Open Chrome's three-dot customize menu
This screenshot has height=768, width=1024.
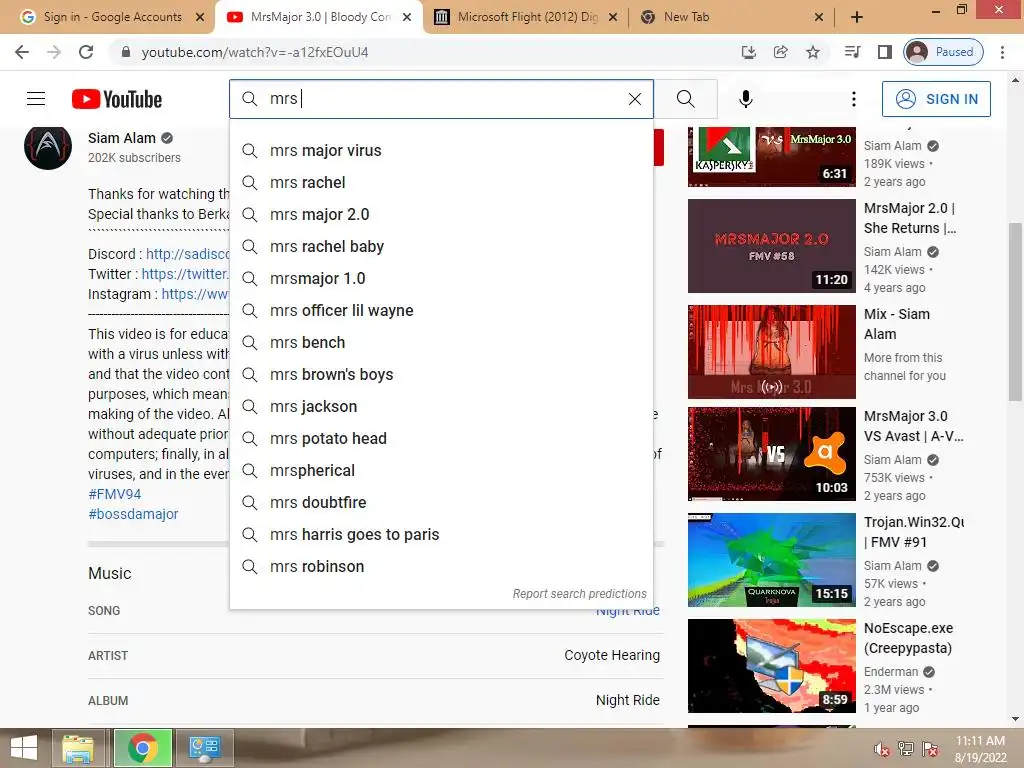[x=1002, y=52]
